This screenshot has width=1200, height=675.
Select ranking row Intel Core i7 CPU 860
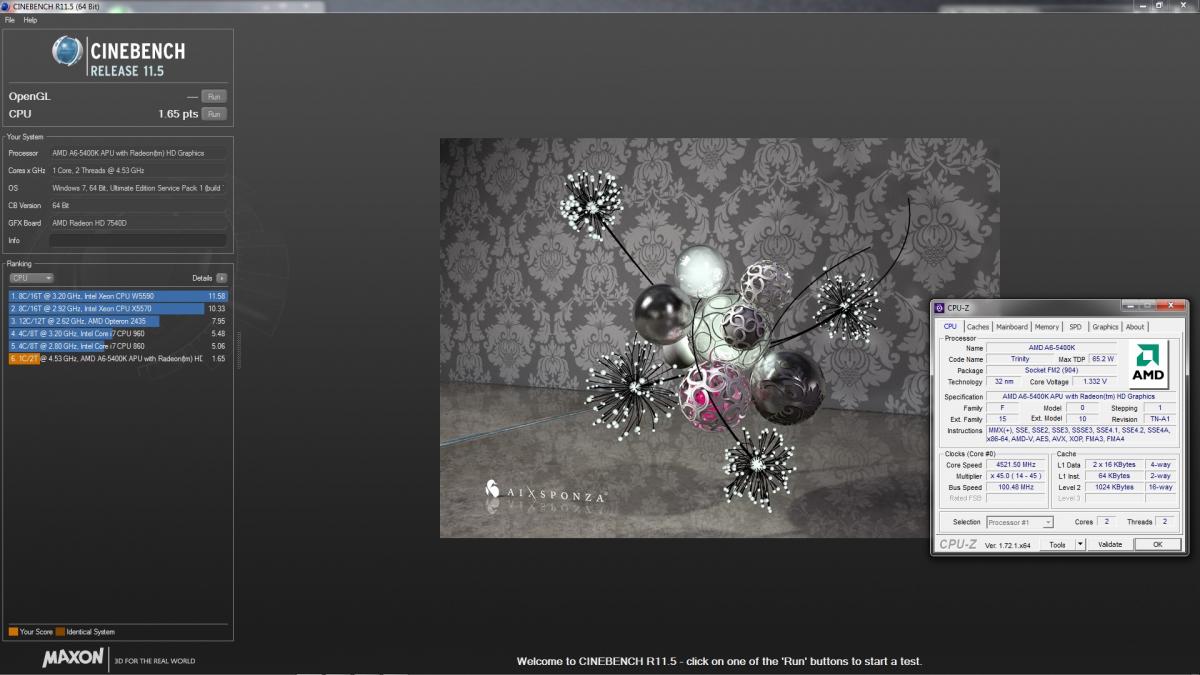coord(118,346)
